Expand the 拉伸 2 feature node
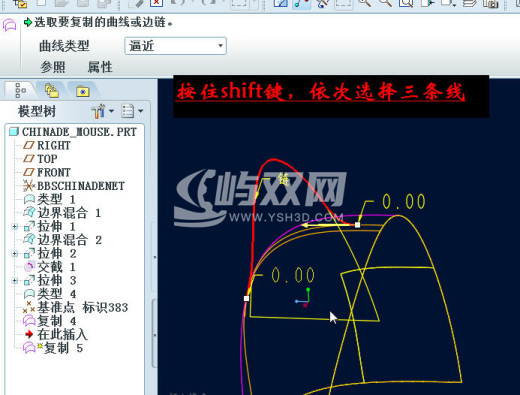This screenshot has height=395, width=520. 14,254
